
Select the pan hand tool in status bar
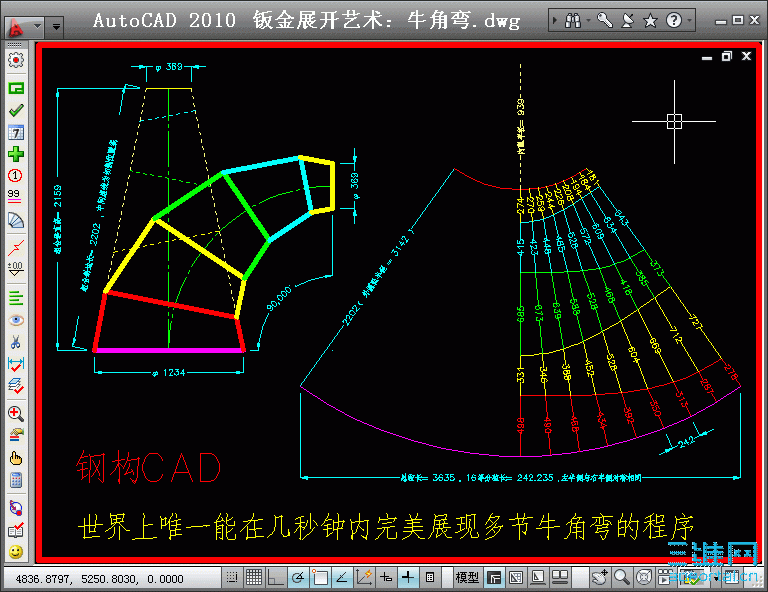[x=599, y=578]
